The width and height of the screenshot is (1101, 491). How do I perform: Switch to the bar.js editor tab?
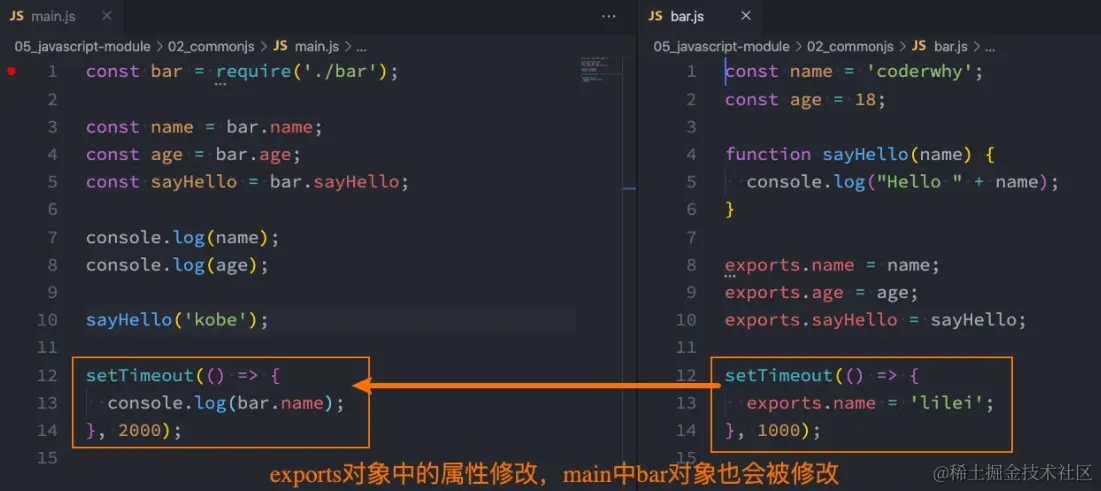(x=676, y=15)
